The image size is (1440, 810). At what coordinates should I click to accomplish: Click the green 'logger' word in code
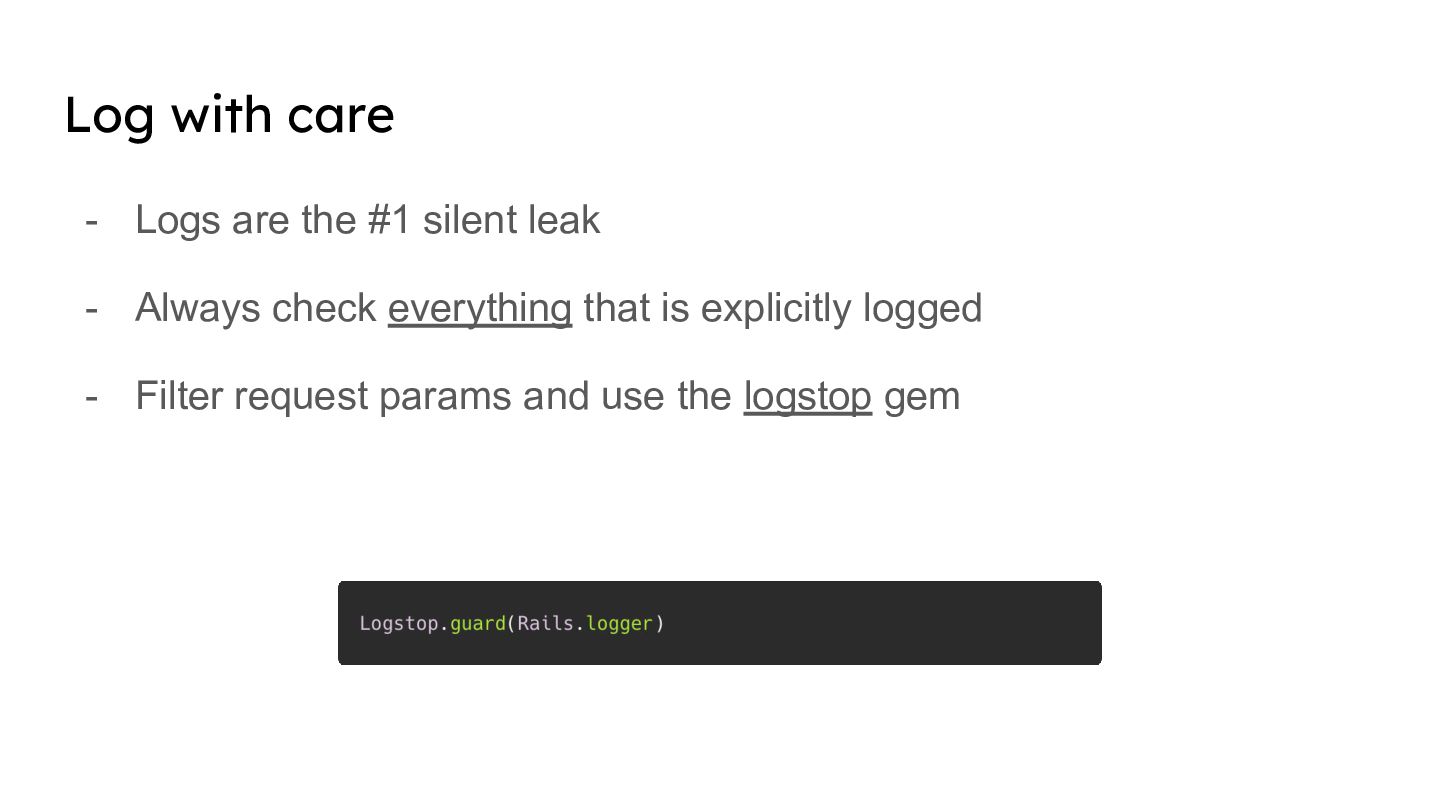click(x=619, y=624)
